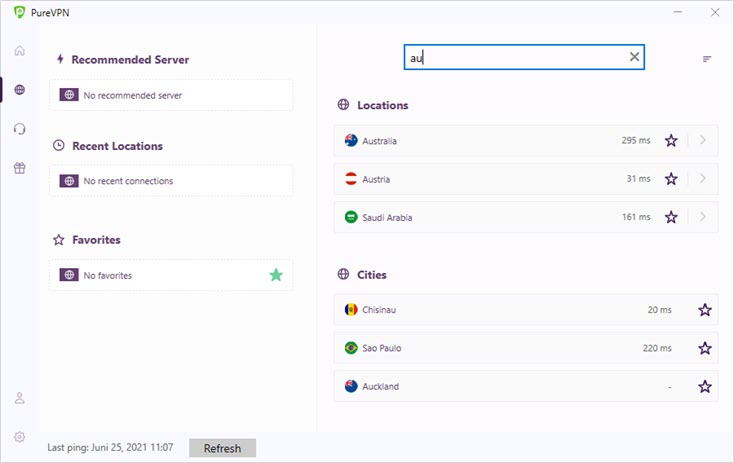The height and width of the screenshot is (463, 734).
Task: Click the Cities section heading
Action: point(372,275)
